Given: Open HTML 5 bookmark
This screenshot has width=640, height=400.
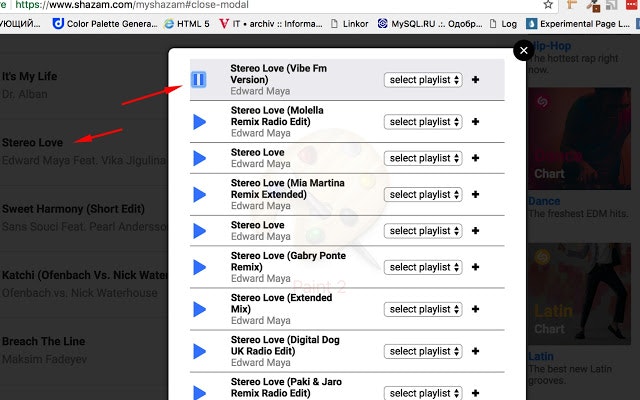Looking at the screenshot, I should click(x=187, y=24).
